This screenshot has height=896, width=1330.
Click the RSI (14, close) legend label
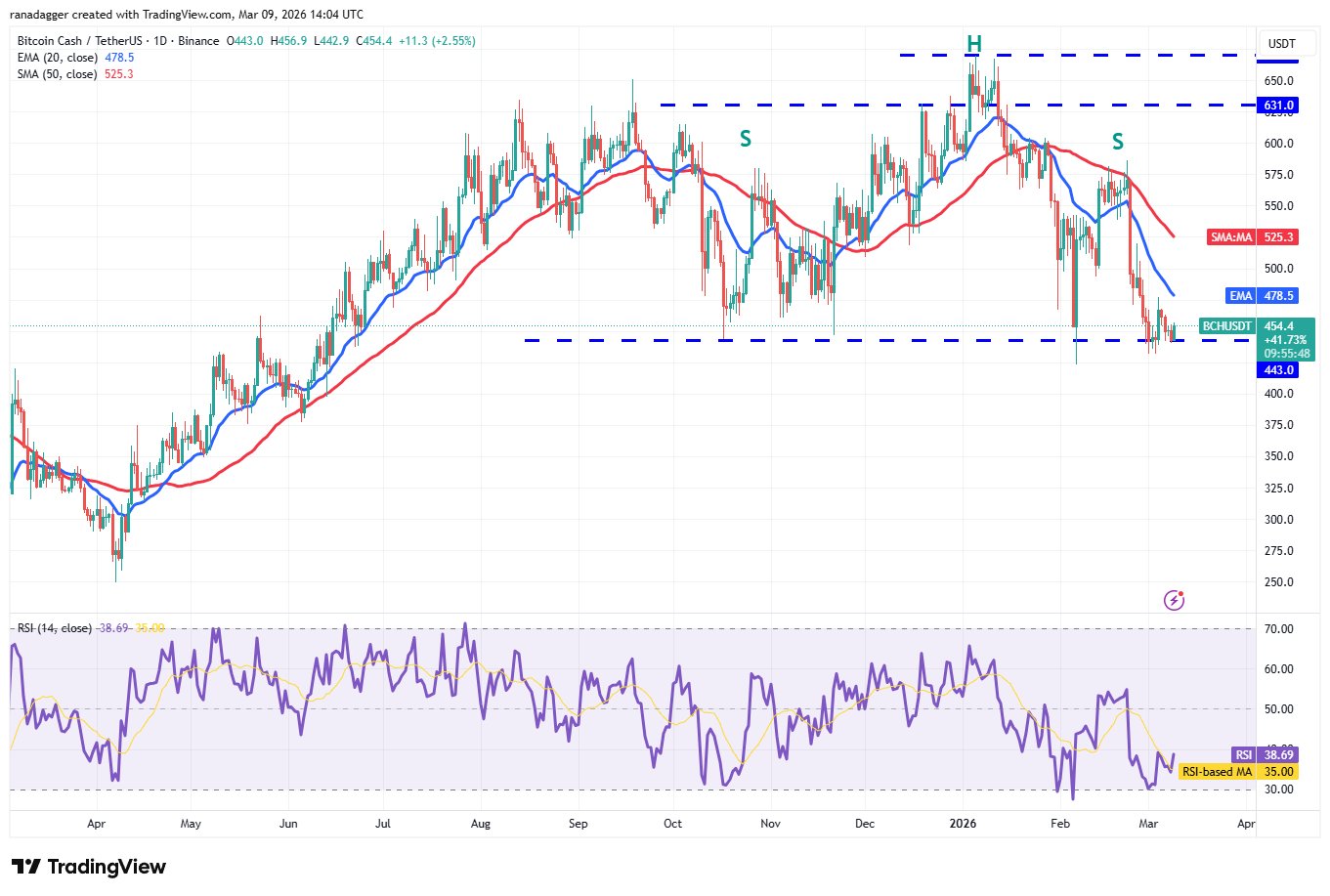click(54, 628)
